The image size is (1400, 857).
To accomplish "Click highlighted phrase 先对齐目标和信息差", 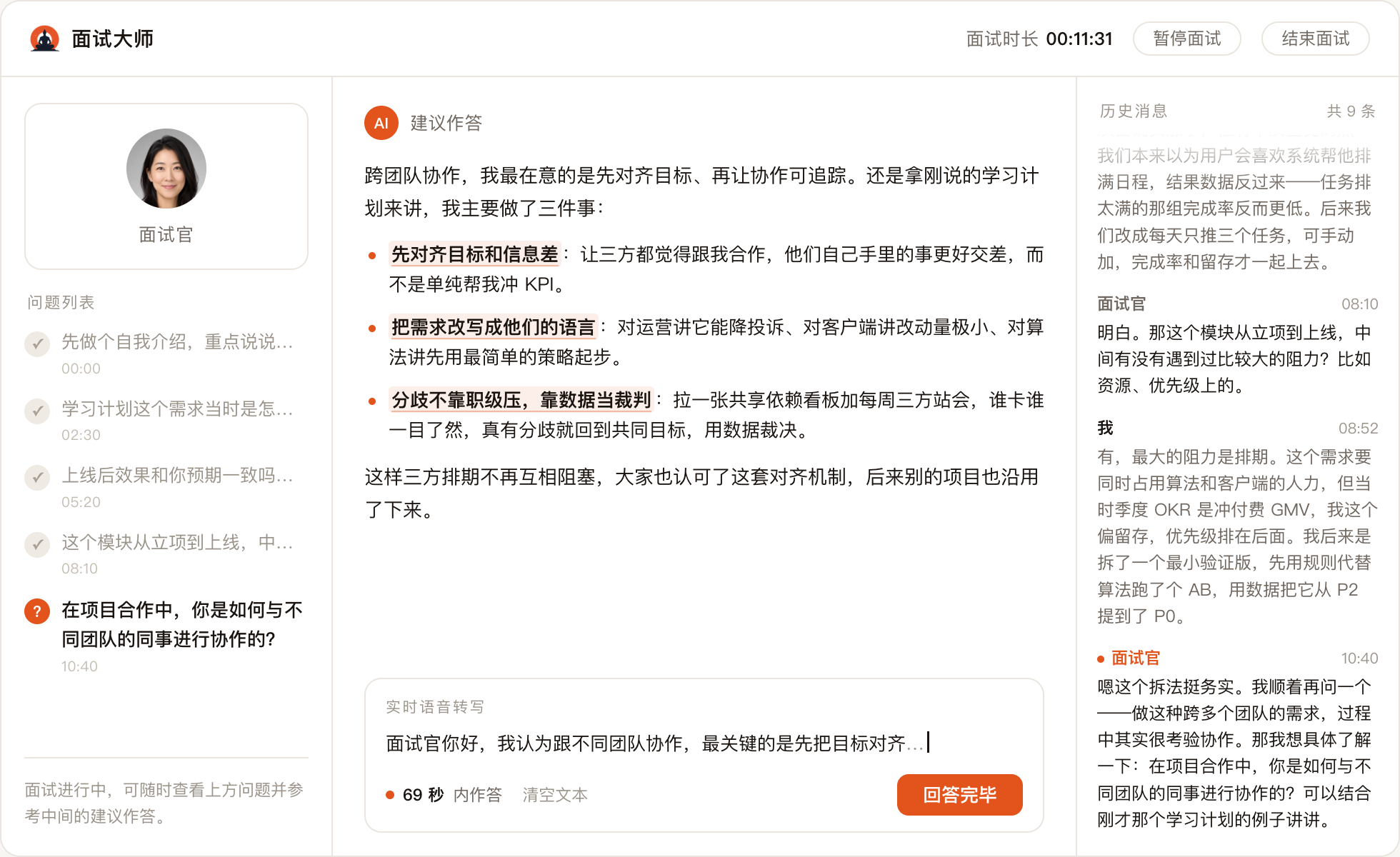I will 474,254.
